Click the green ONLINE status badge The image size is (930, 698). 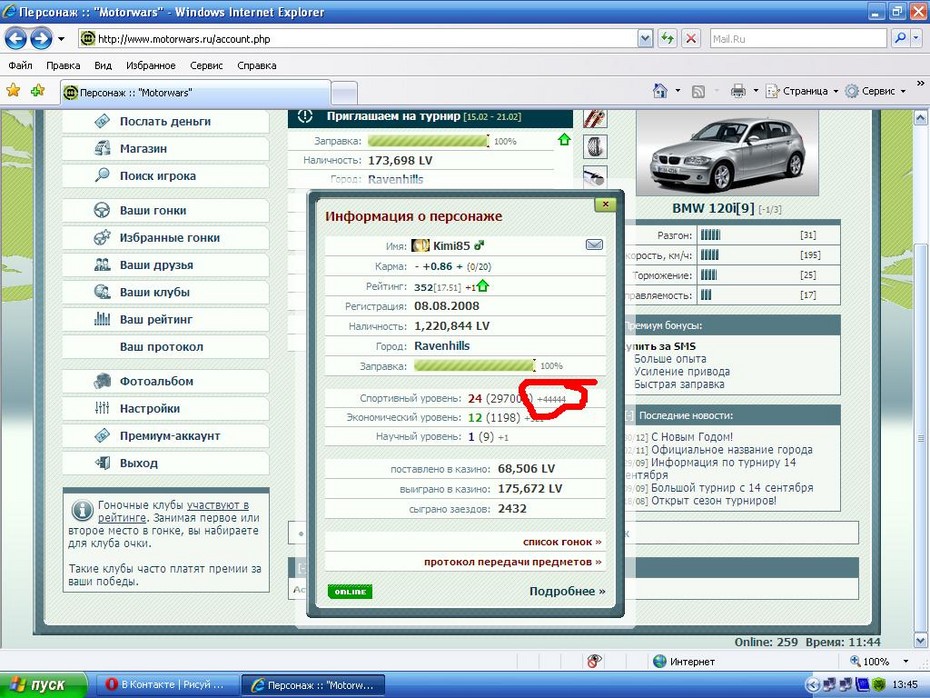tap(350, 591)
